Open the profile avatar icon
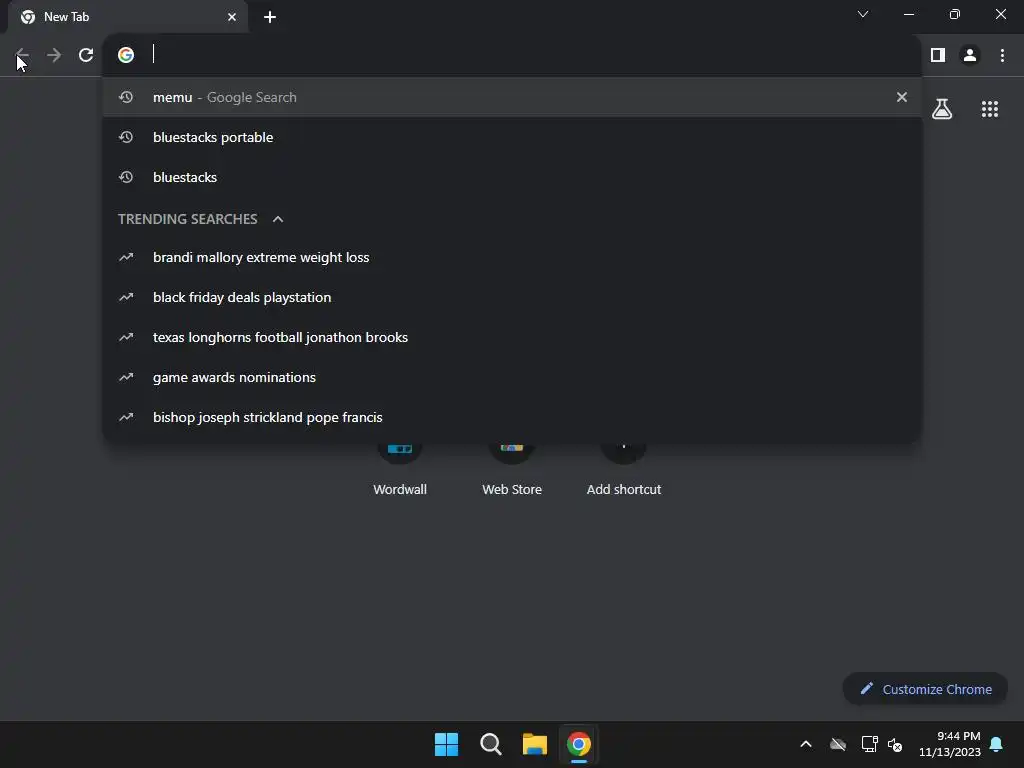This screenshot has width=1024, height=768. (970, 55)
